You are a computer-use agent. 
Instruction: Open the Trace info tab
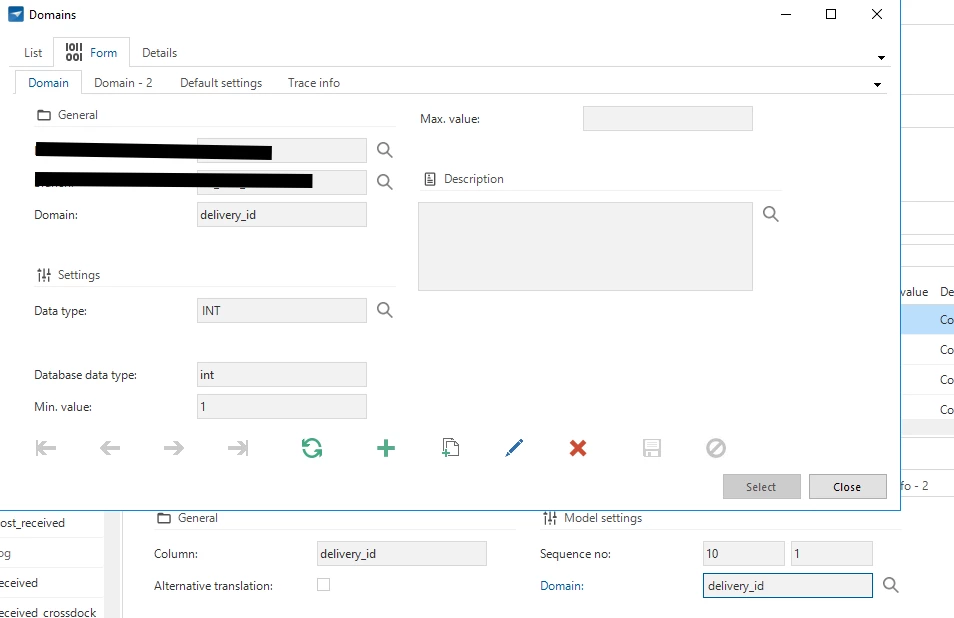click(314, 83)
